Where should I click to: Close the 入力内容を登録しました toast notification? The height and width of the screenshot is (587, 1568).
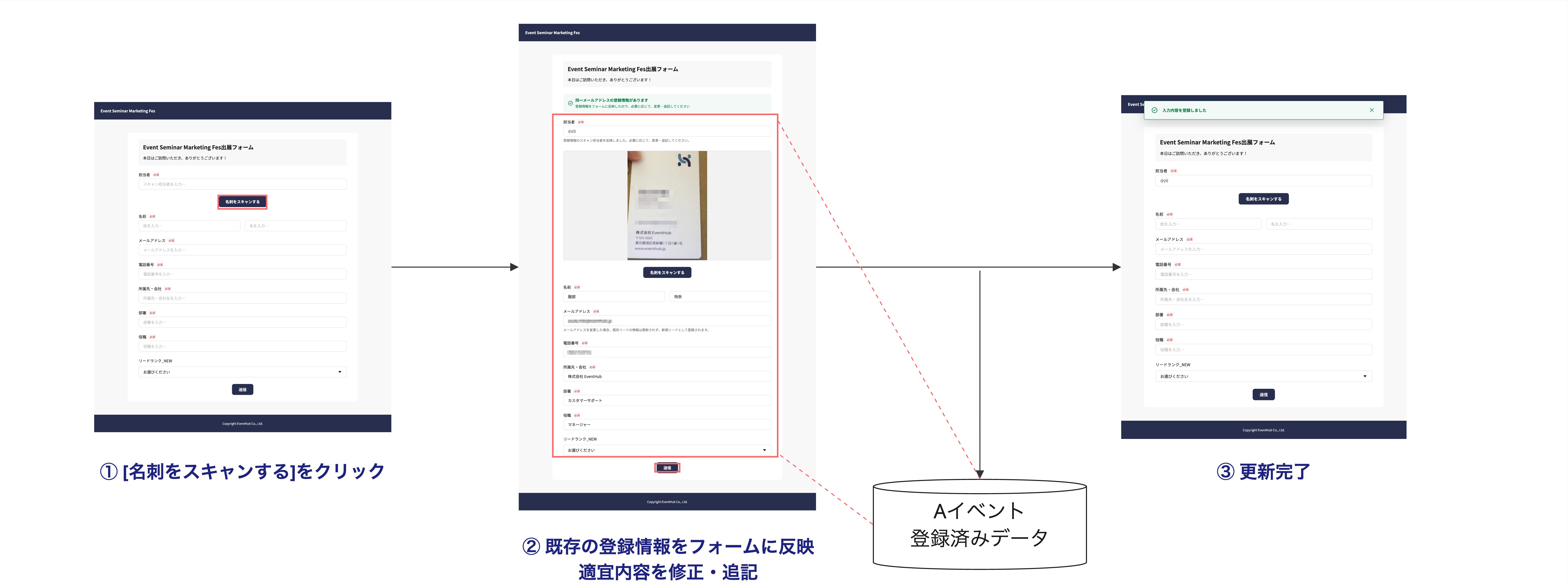tap(1371, 110)
